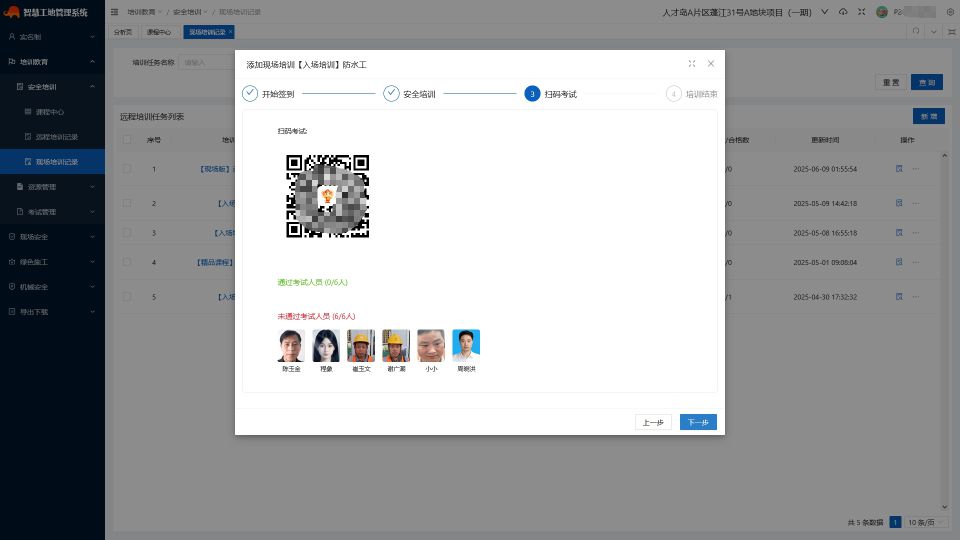Open more actions for 2025-04-30 row

(x=916, y=296)
